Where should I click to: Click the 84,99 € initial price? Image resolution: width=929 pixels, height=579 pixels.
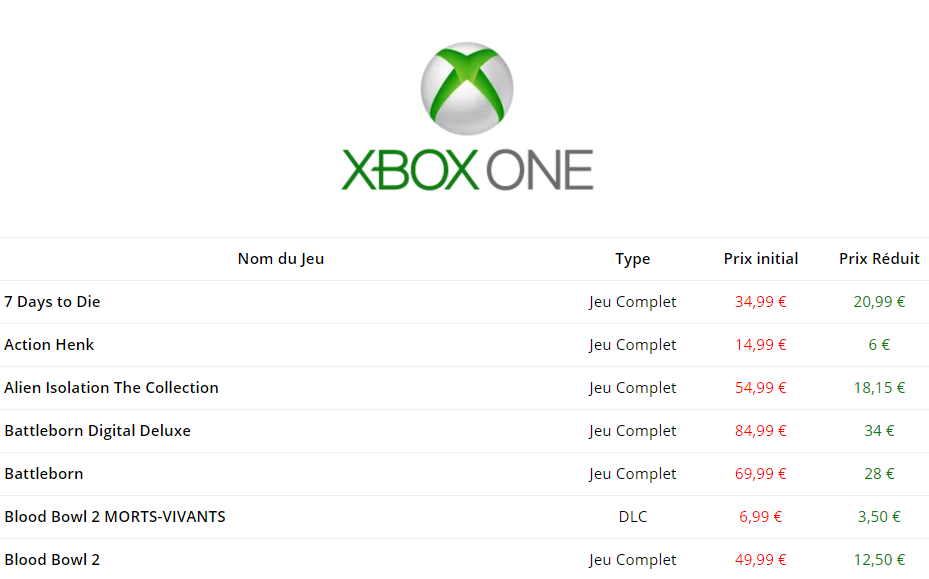point(761,431)
